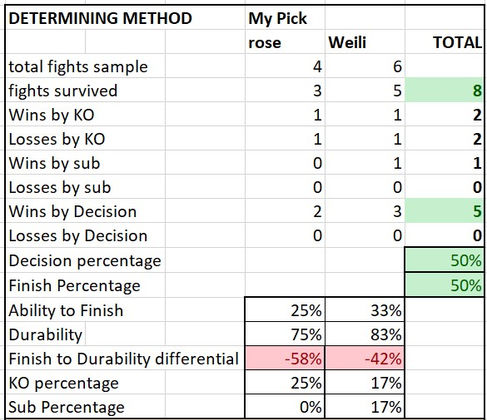
Task: Select Weili's total fights sample value 6
Action: [365, 66]
